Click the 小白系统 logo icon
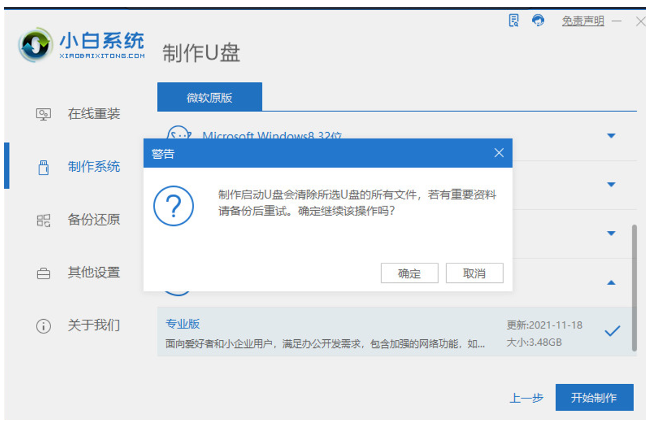Screen dimensions: 646x422 (x=35, y=45)
